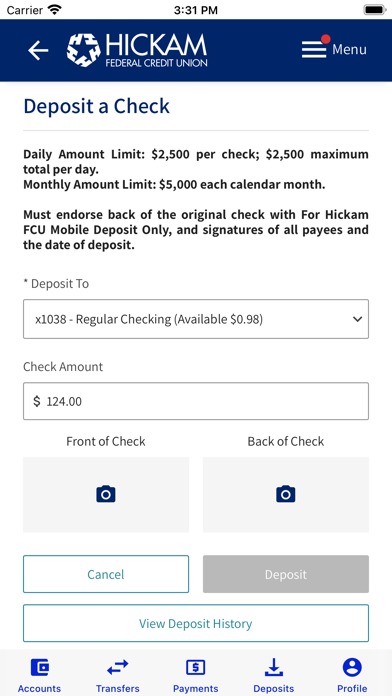Open Accounts wallet icon in bottom bar
This screenshot has height=696, width=392.
pyautogui.click(x=40, y=667)
